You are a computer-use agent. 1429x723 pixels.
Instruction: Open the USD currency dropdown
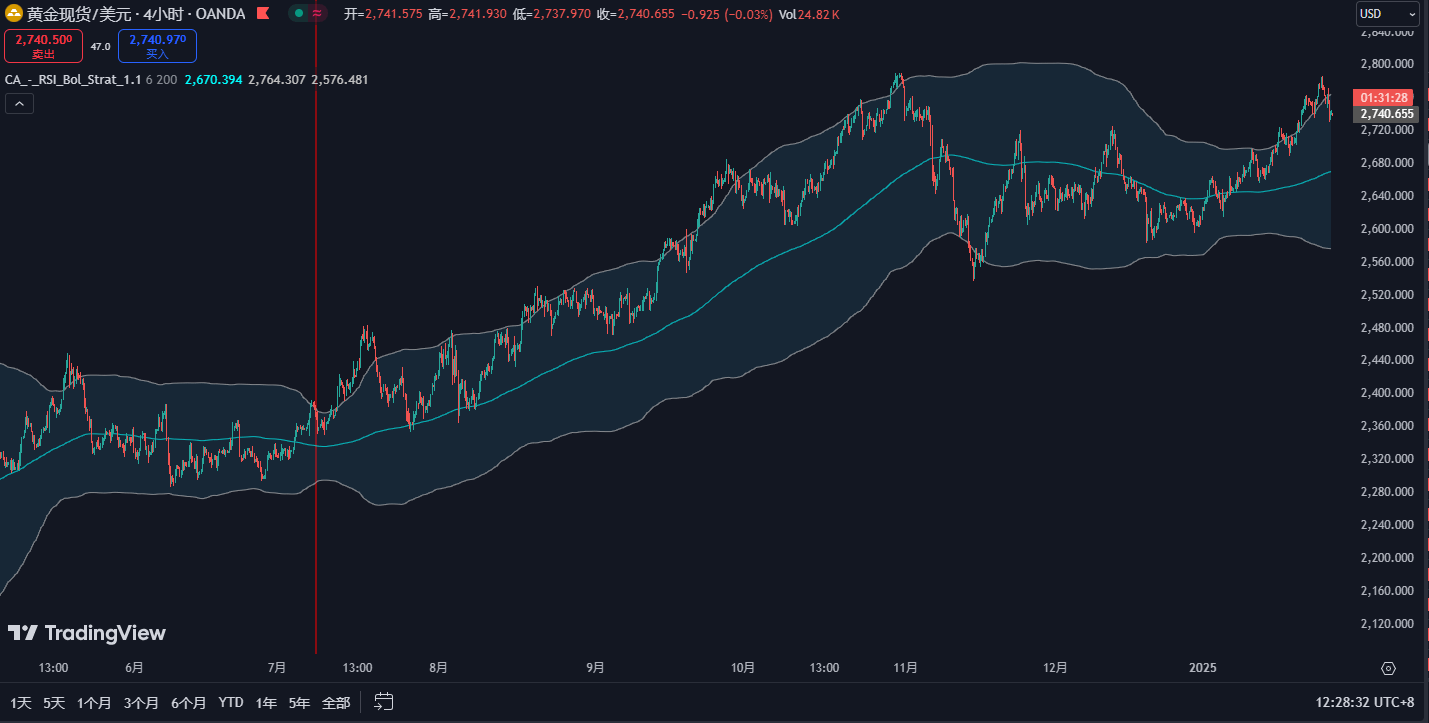point(1387,14)
